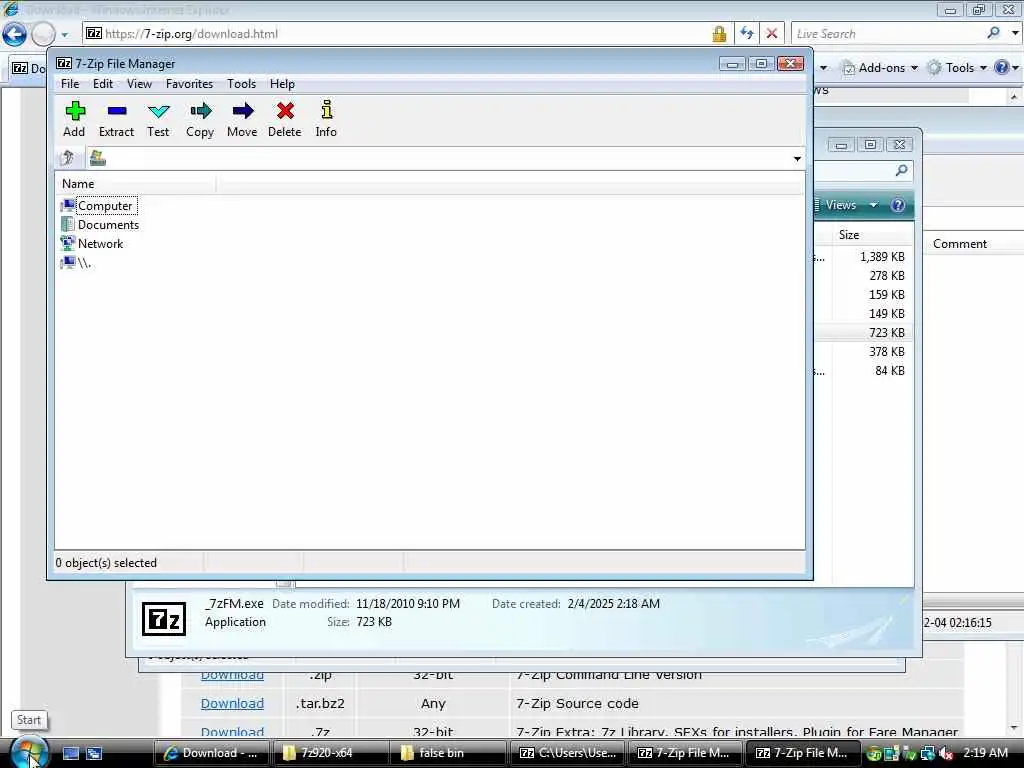Click the .7z Download link
Image resolution: width=1024 pixels, height=768 pixels.
coord(232,731)
